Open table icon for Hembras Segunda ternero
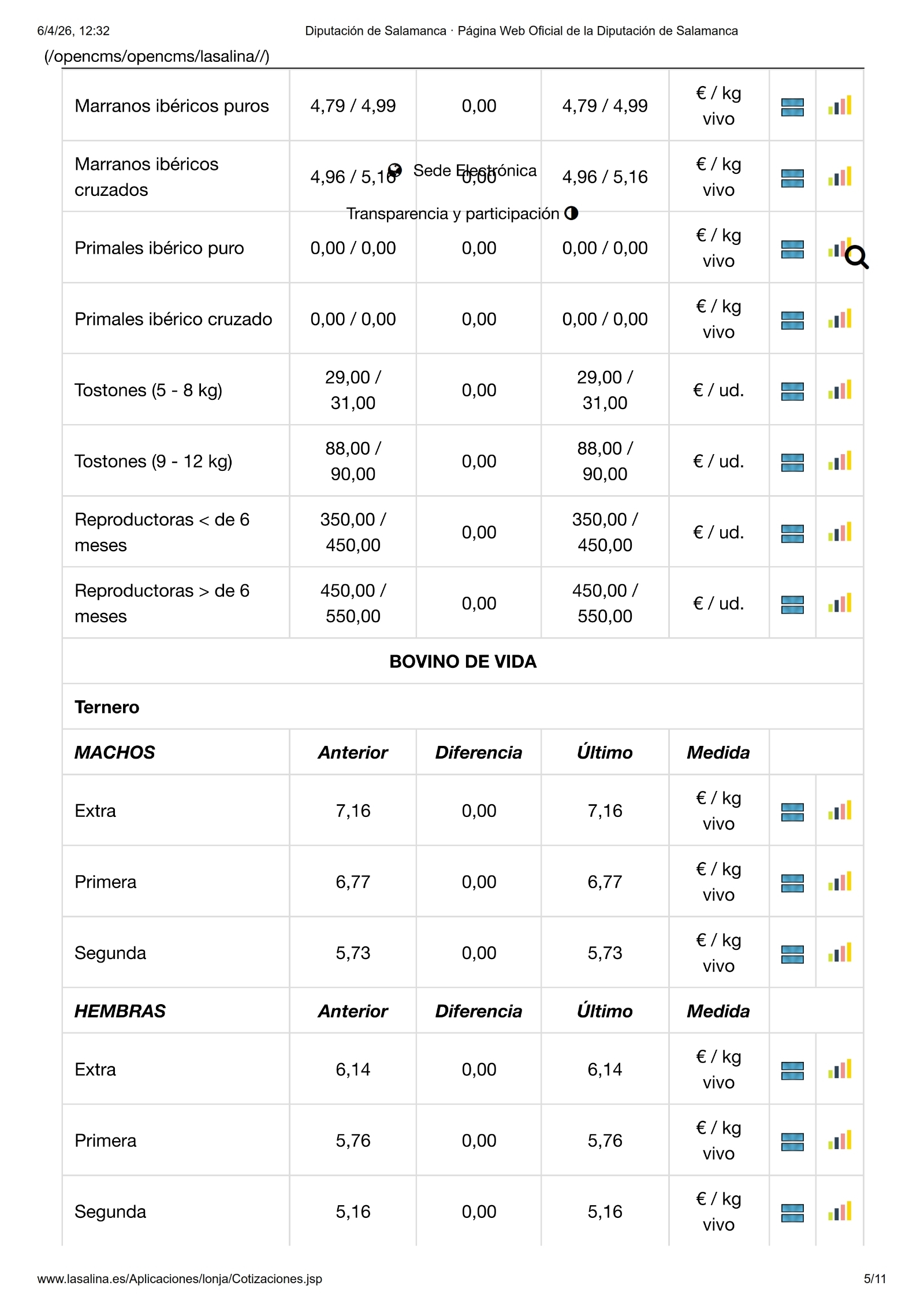 [792, 1213]
